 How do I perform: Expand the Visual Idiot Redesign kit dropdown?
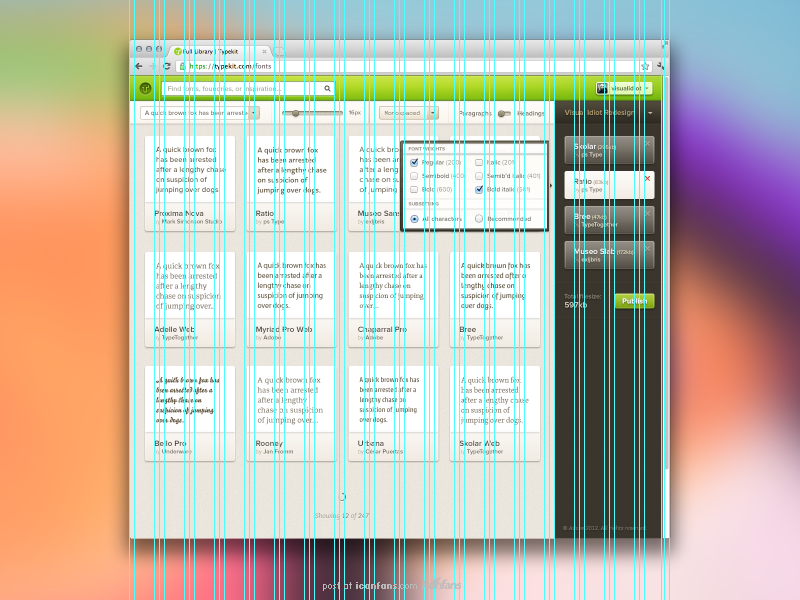tap(650, 113)
